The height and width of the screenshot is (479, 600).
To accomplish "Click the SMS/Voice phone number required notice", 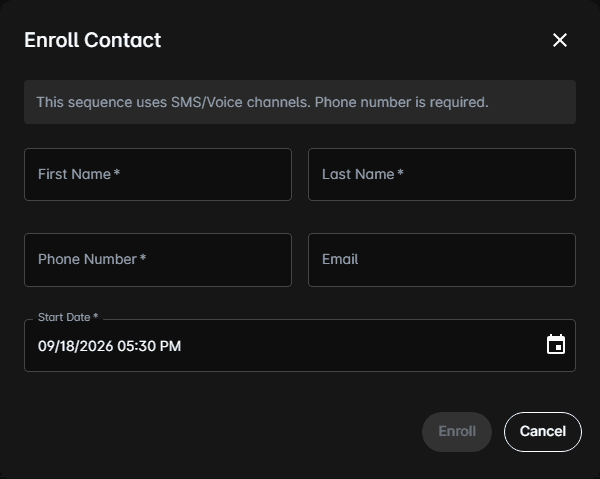I will pyautogui.click(x=300, y=102).
